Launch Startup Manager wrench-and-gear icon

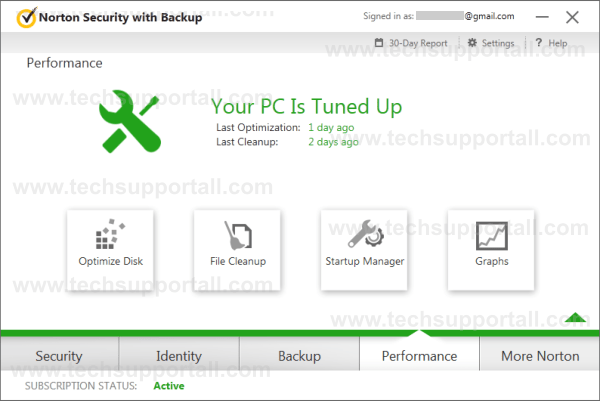pos(365,233)
